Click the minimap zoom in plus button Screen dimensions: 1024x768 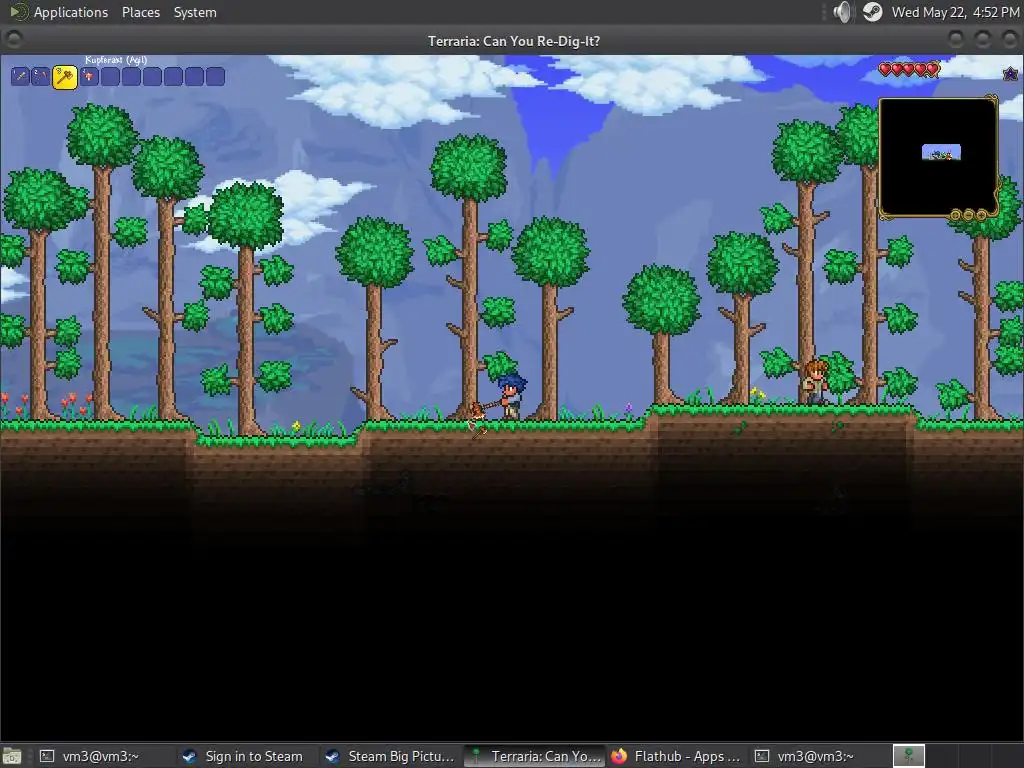coord(982,215)
